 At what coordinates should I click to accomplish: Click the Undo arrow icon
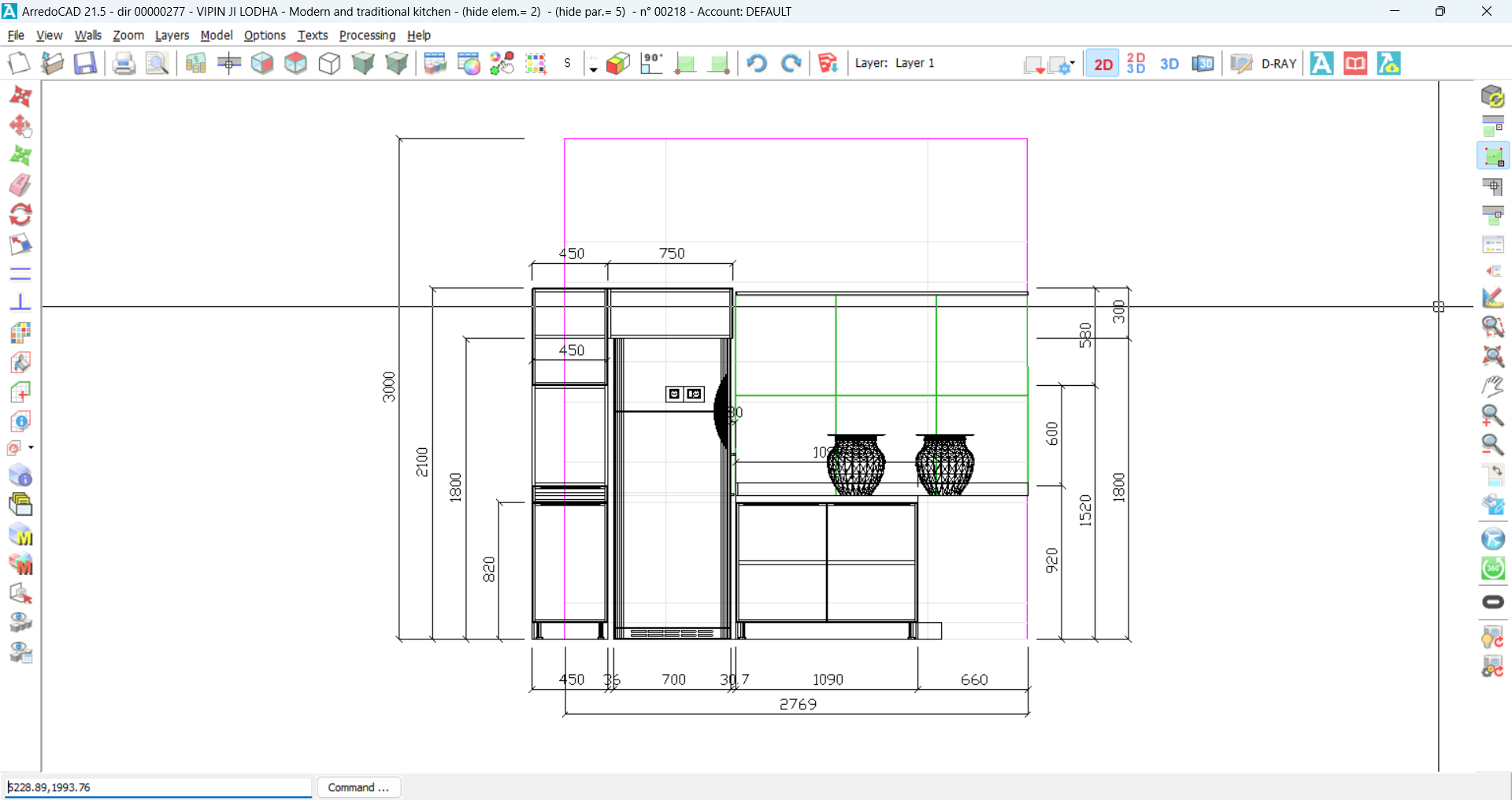(757, 63)
